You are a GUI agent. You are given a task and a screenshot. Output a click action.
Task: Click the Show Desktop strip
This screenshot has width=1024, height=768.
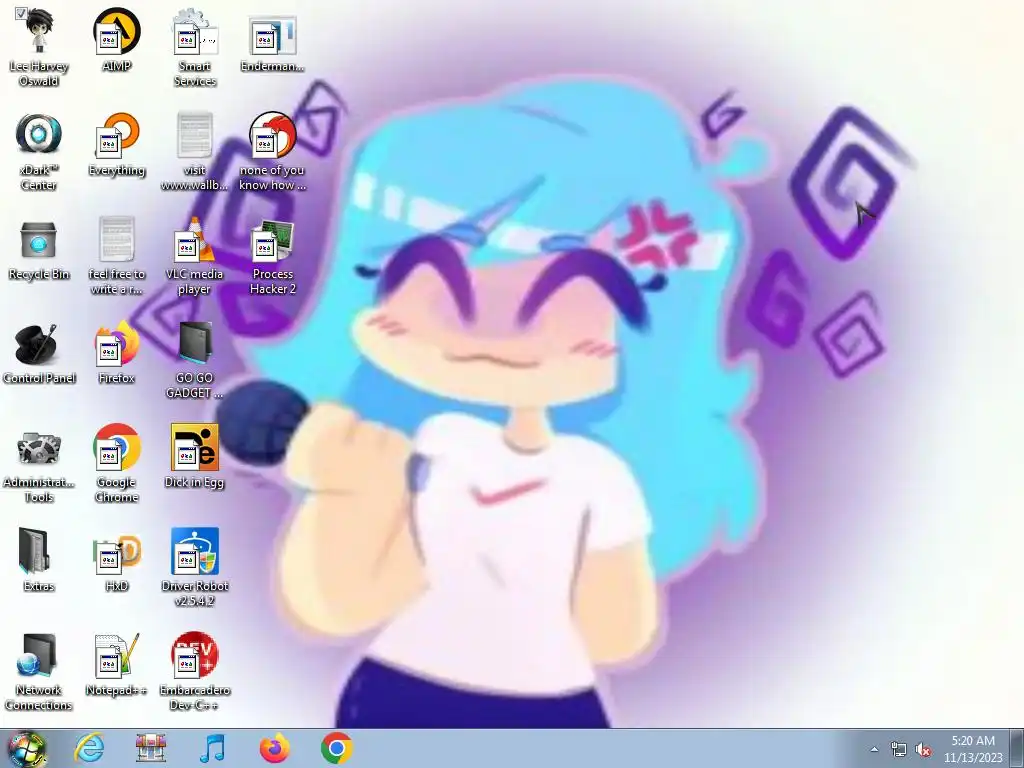(1017, 748)
